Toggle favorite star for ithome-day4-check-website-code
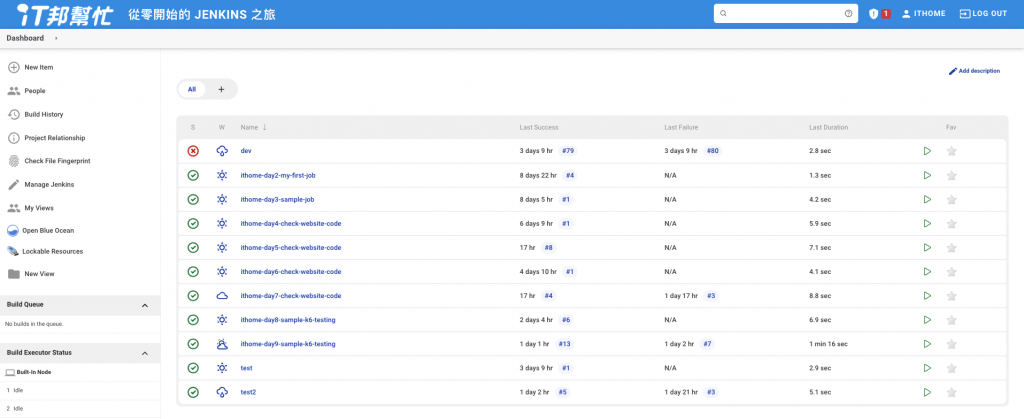This screenshot has width=1024, height=419. (952, 223)
